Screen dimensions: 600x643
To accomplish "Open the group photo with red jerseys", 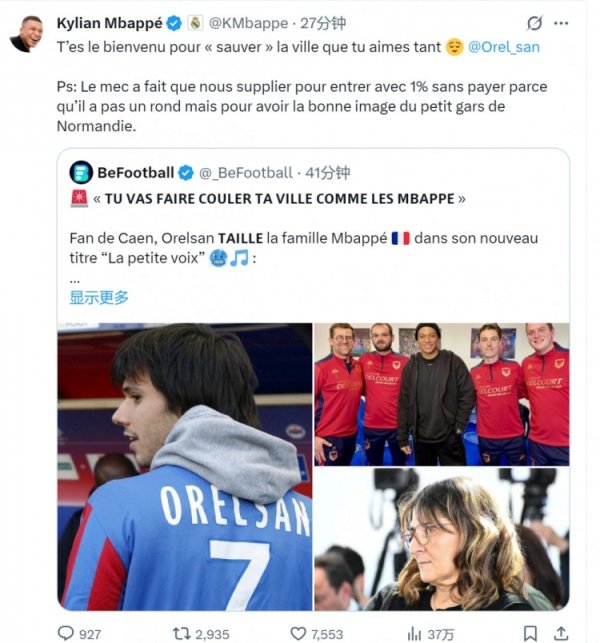I will pyautogui.click(x=441, y=393).
